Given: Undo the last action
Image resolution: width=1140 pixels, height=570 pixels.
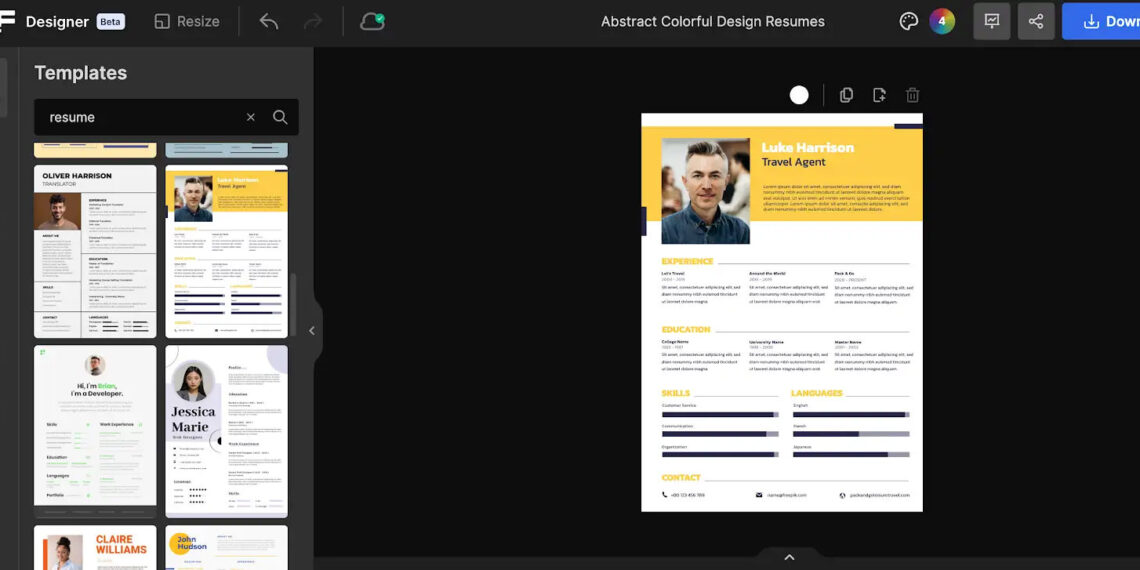Looking at the screenshot, I should tap(269, 22).
